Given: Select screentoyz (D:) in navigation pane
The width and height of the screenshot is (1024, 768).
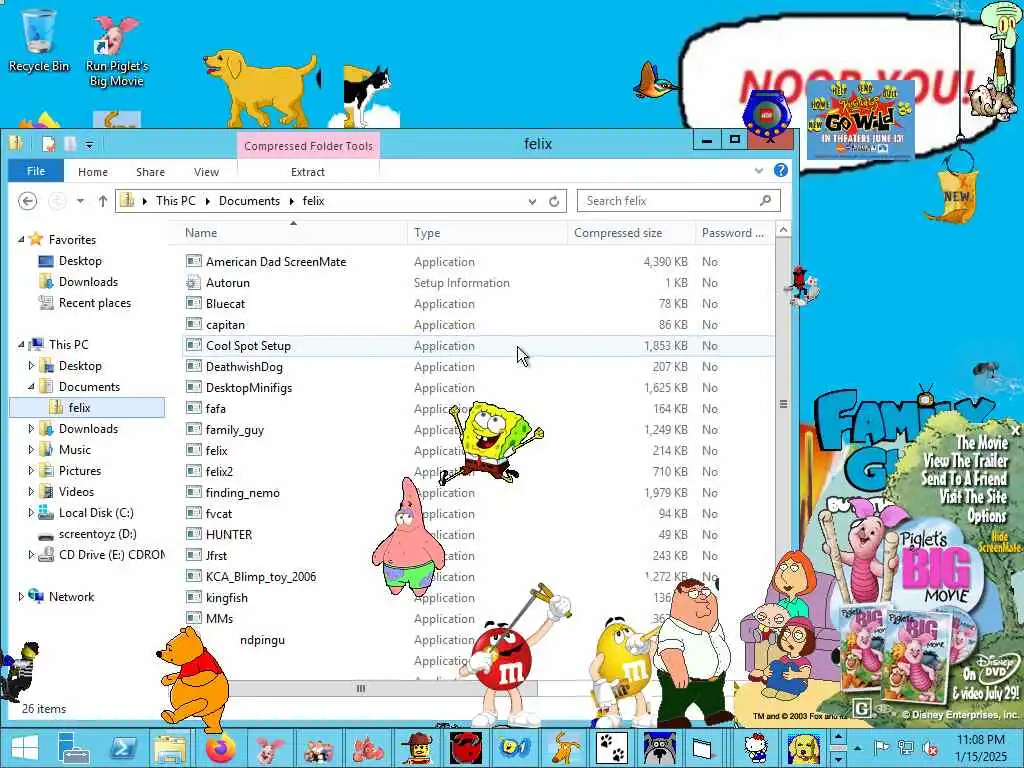Looking at the screenshot, I should pyautogui.click(x=97, y=534).
